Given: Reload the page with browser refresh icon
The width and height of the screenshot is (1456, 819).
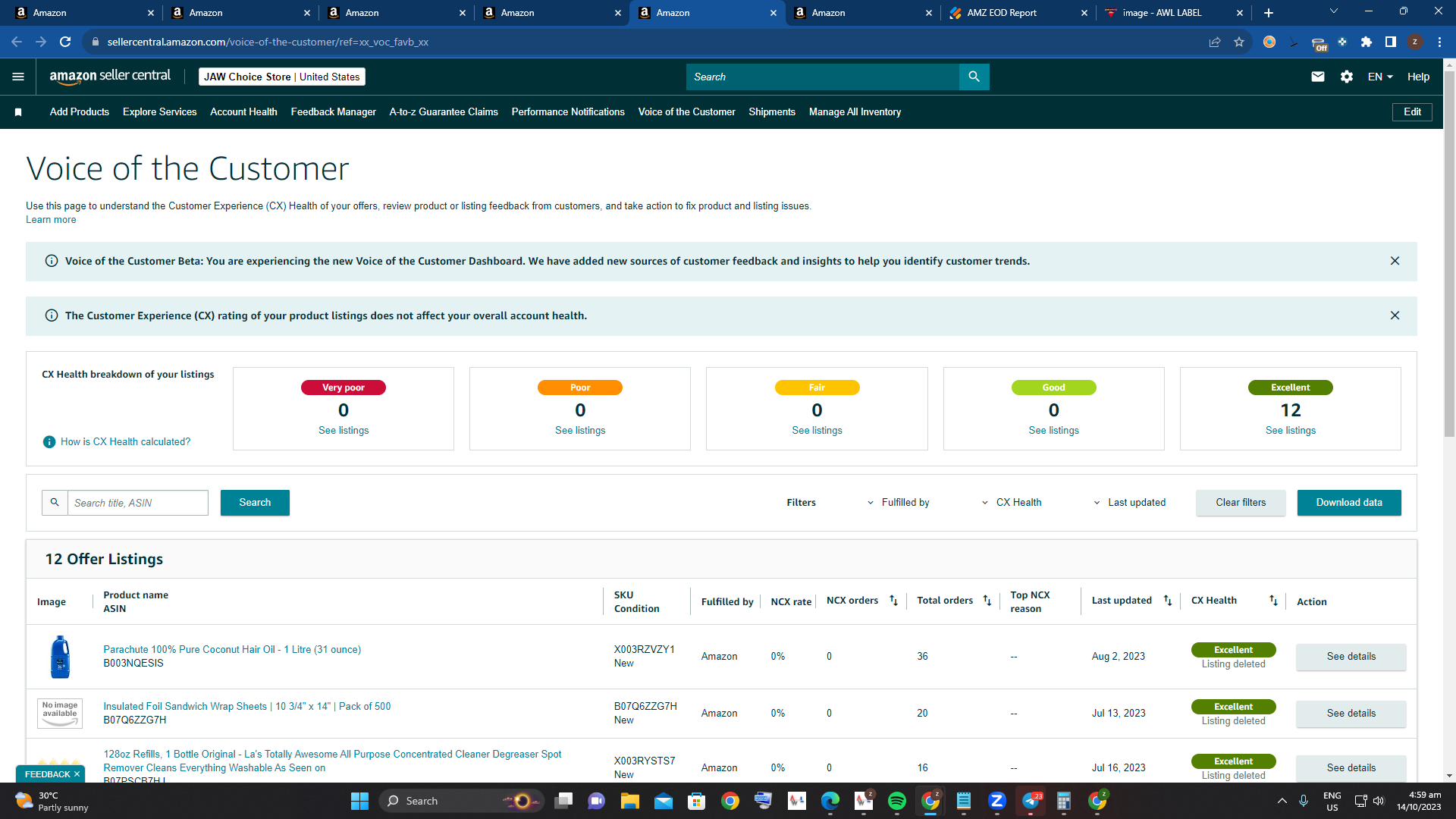Looking at the screenshot, I should coord(65,42).
